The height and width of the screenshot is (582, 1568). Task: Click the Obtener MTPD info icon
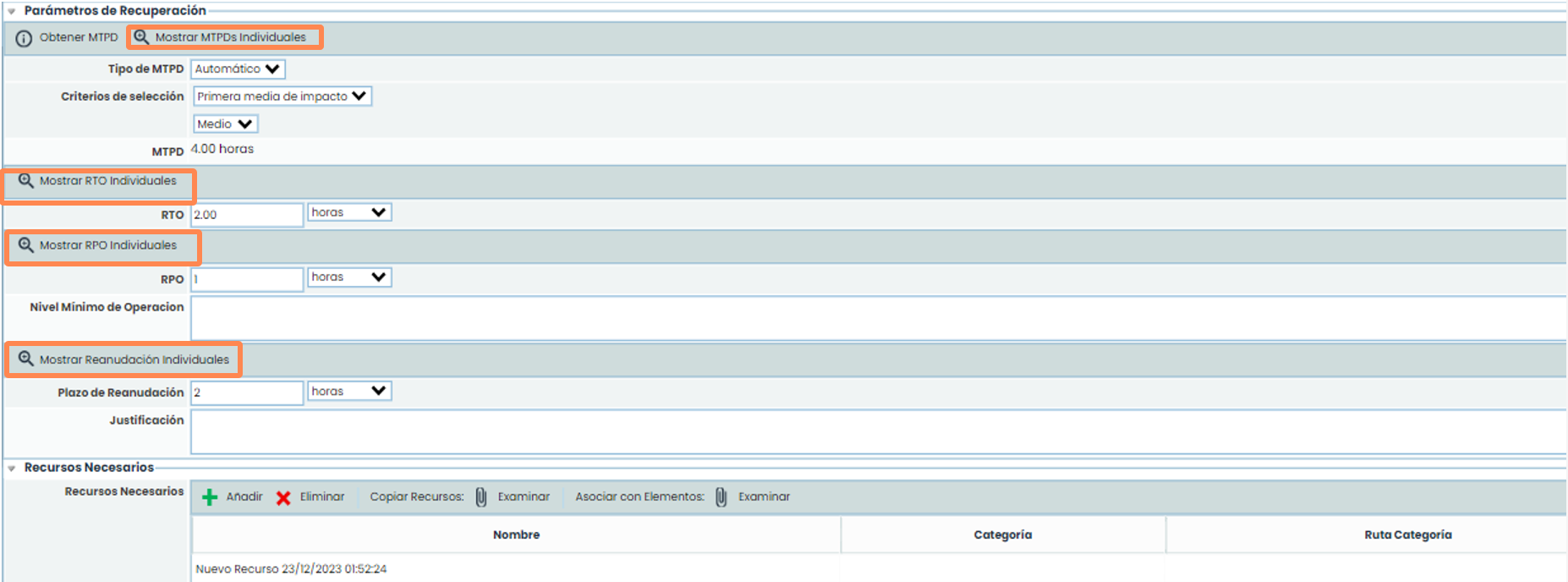pos(24,38)
